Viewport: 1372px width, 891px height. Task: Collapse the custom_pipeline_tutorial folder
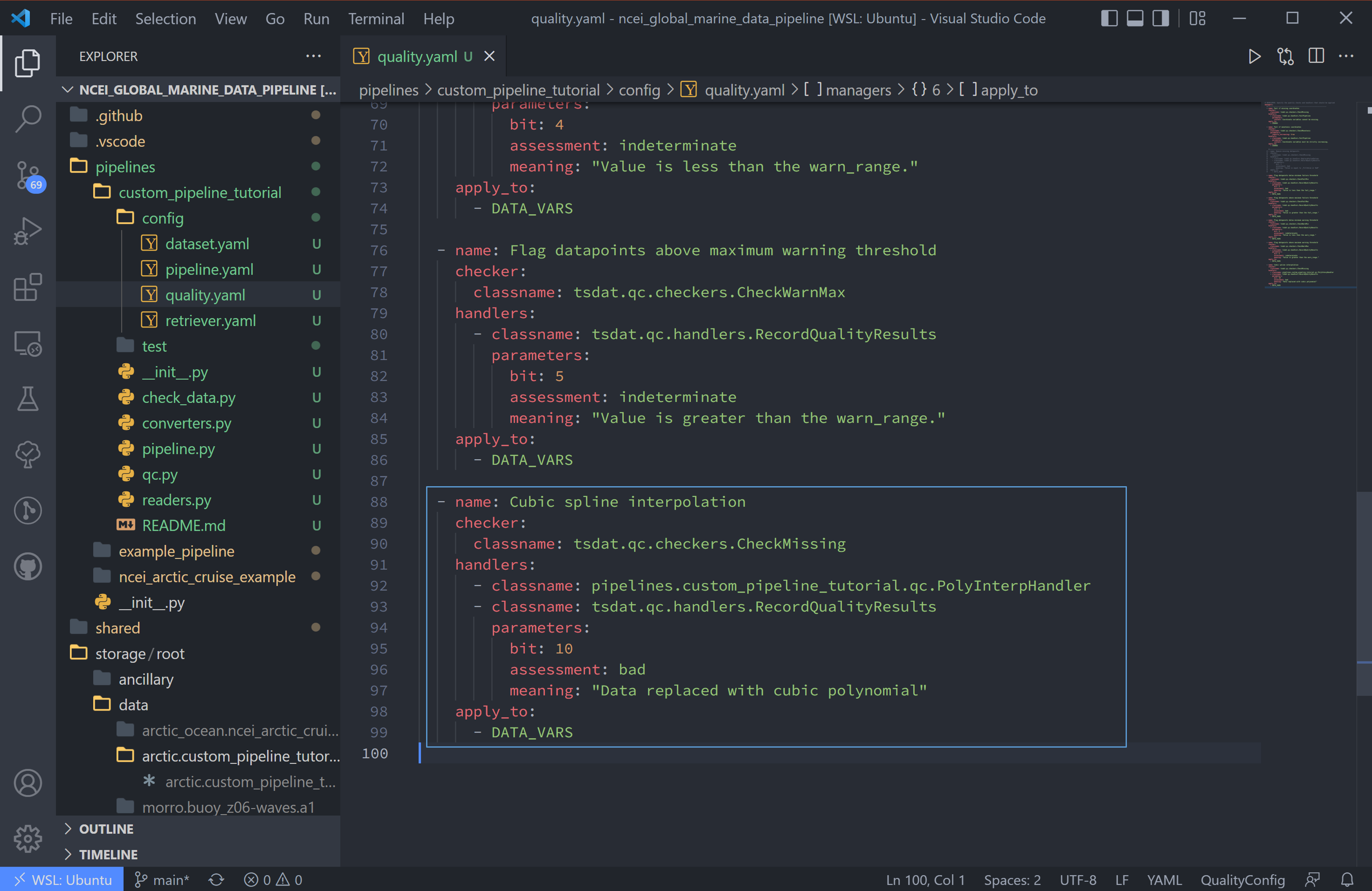coord(198,192)
